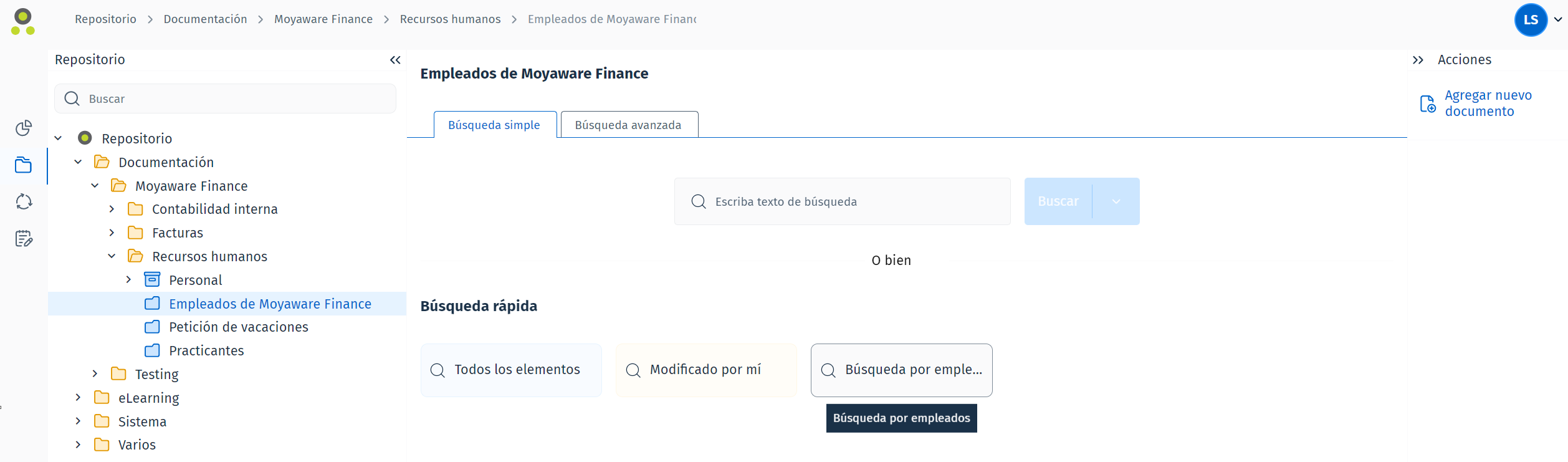This screenshot has width=1568, height=462.
Task: Run Búsqueda por empleados quick search
Action: (x=901, y=370)
